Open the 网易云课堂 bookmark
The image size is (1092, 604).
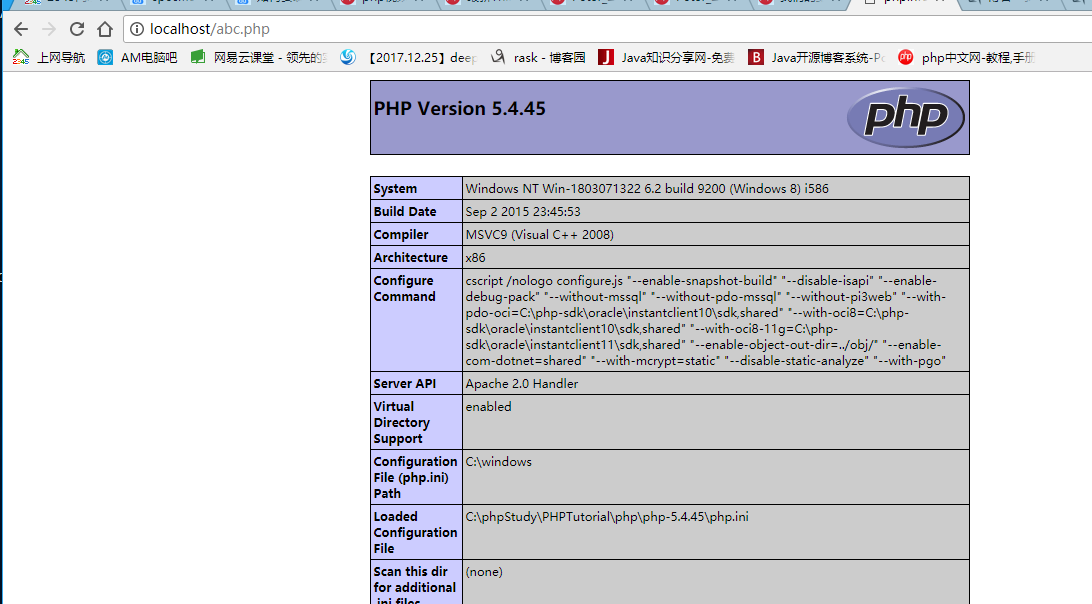(259, 57)
